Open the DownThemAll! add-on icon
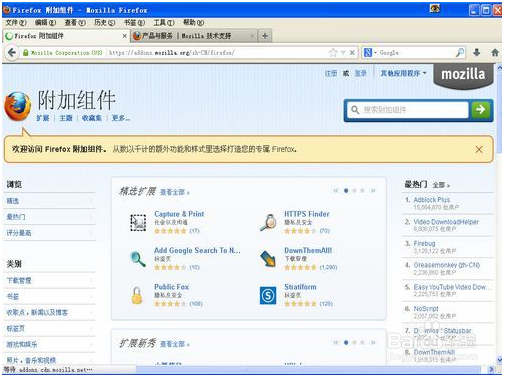Viewport: 505px width, 375px height. pyautogui.click(x=268, y=259)
